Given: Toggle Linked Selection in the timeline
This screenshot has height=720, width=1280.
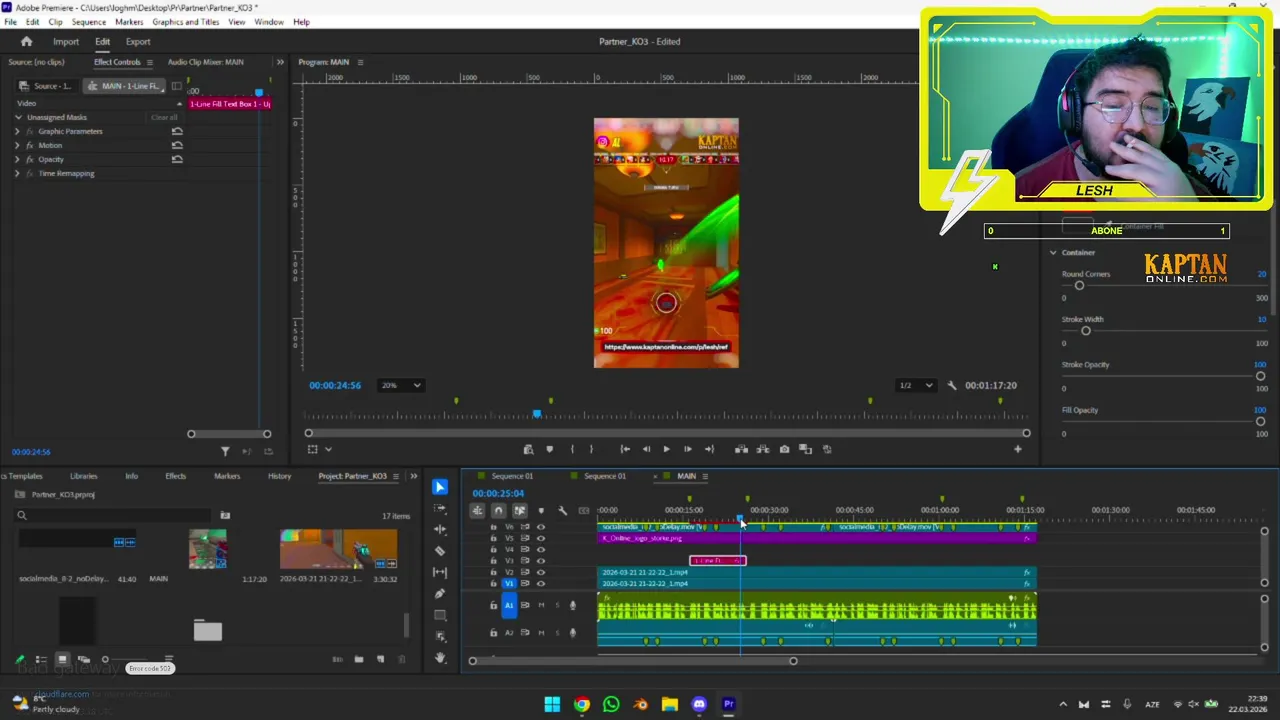Looking at the screenshot, I should tap(520, 511).
